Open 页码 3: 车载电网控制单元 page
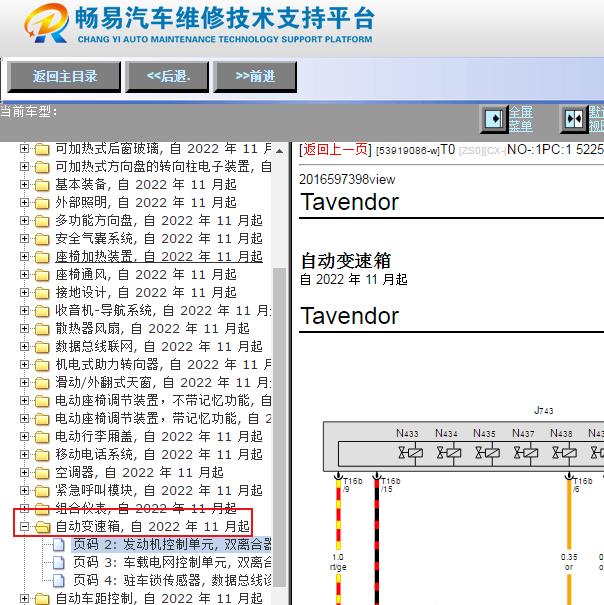This screenshot has height=605, width=604. coord(172,563)
